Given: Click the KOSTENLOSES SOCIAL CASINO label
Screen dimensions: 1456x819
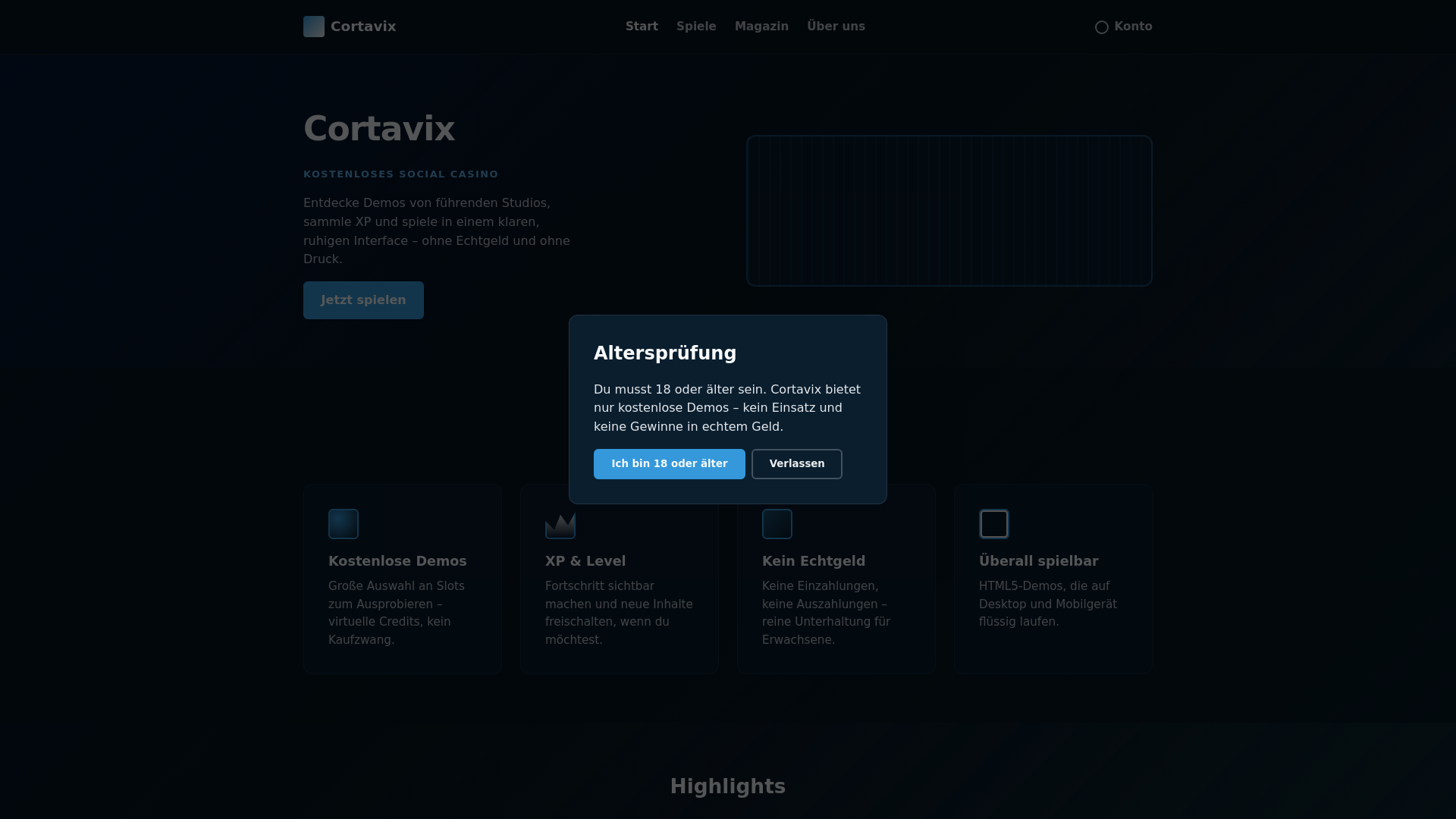Looking at the screenshot, I should pyautogui.click(x=401, y=174).
